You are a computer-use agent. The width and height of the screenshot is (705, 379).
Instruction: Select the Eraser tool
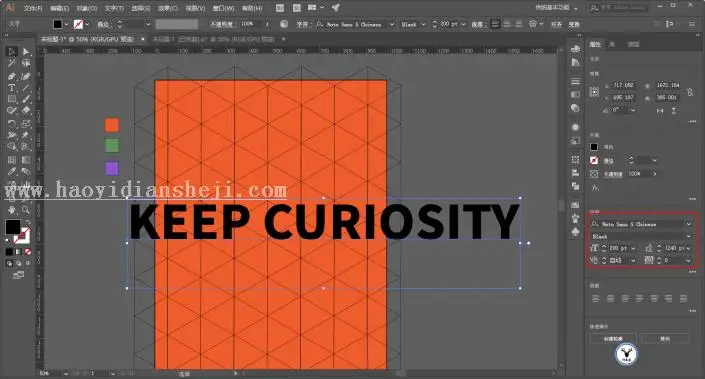tap(26, 111)
